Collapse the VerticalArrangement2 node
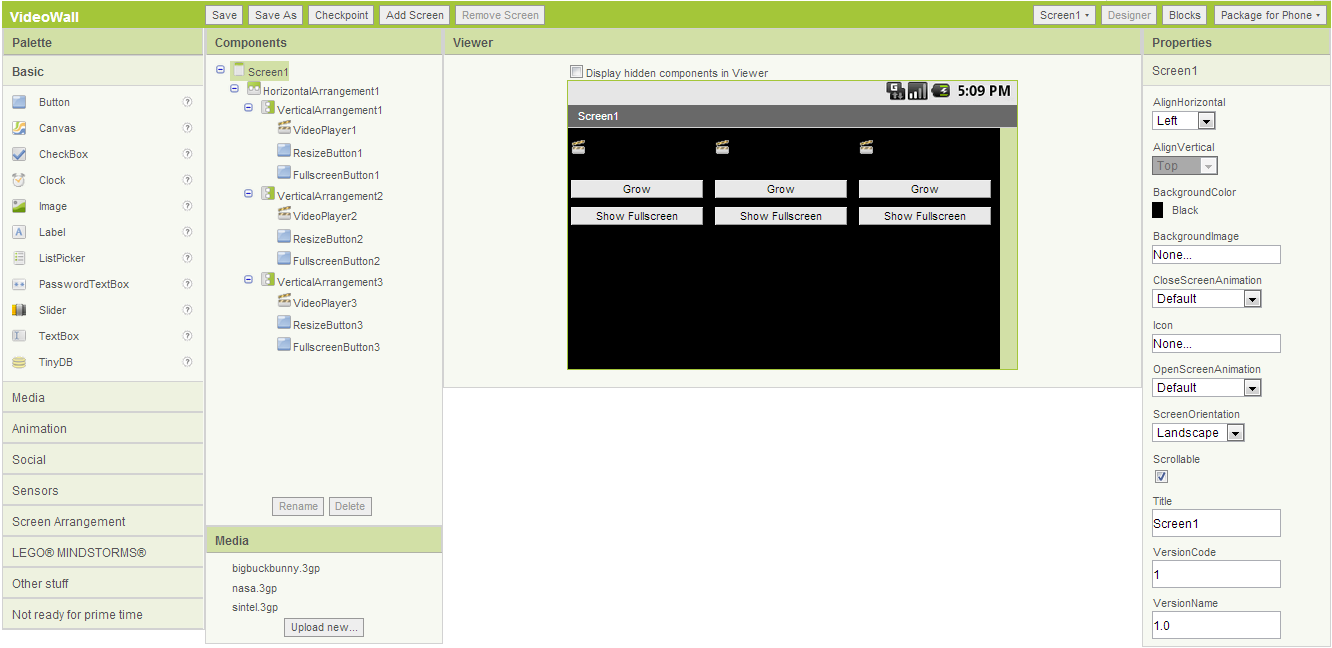The image size is (1332, 648). point(249,193)
